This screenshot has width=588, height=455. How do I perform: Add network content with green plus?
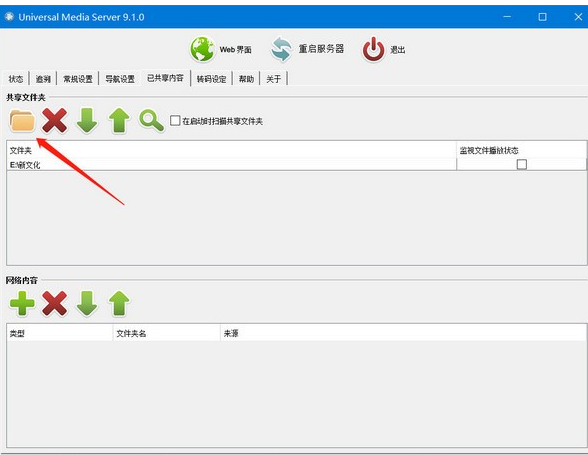pos(22,303)
